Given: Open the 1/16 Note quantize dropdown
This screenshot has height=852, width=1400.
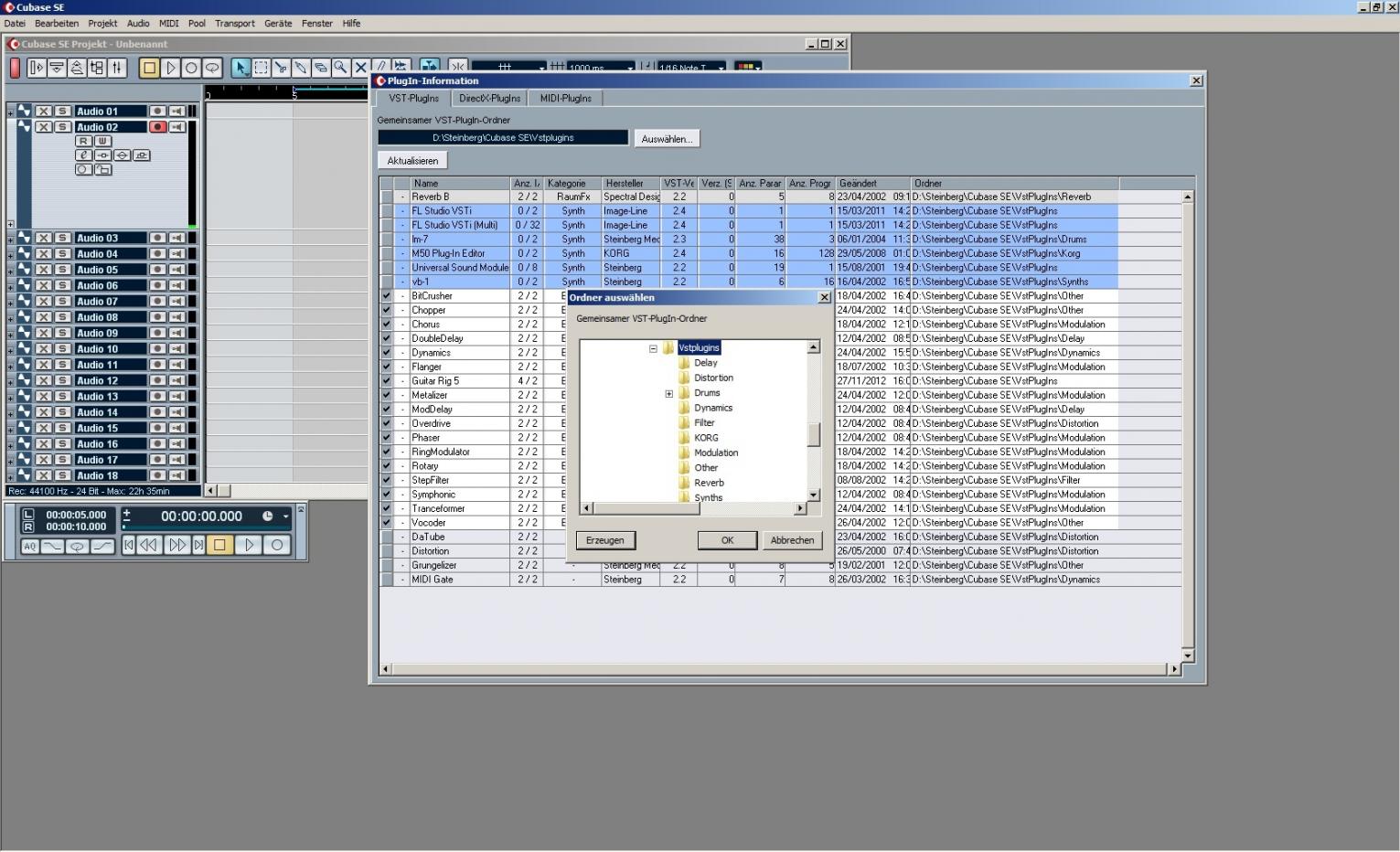Looking at the screenshot, I should [x=721, y=69].
